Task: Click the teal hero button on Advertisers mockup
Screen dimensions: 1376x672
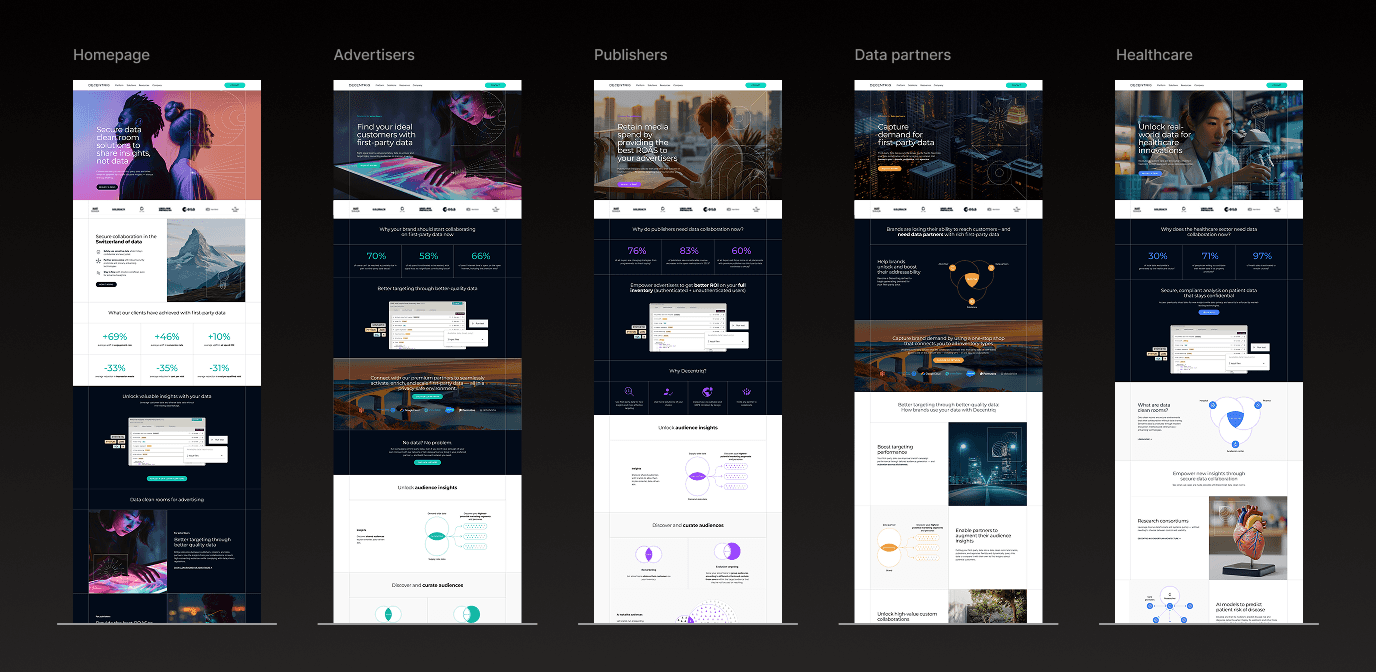Action: 367,163
